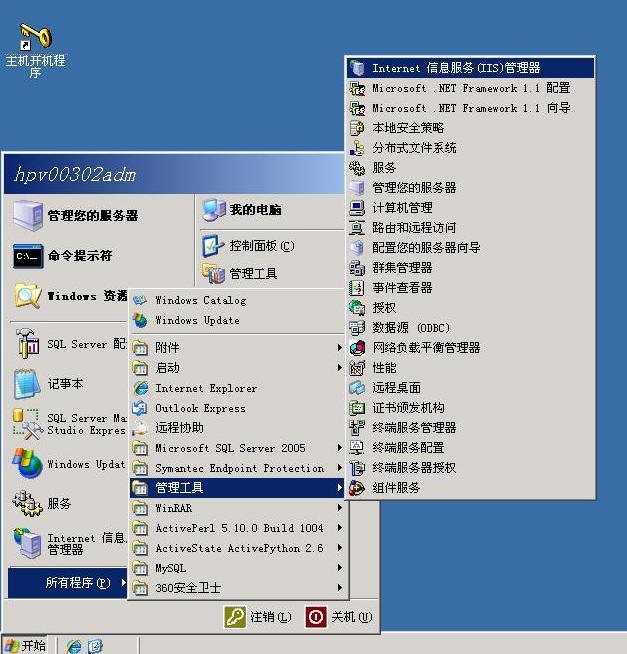
Task: Click the Windows Update globe icon
Action: pos(140,321)
